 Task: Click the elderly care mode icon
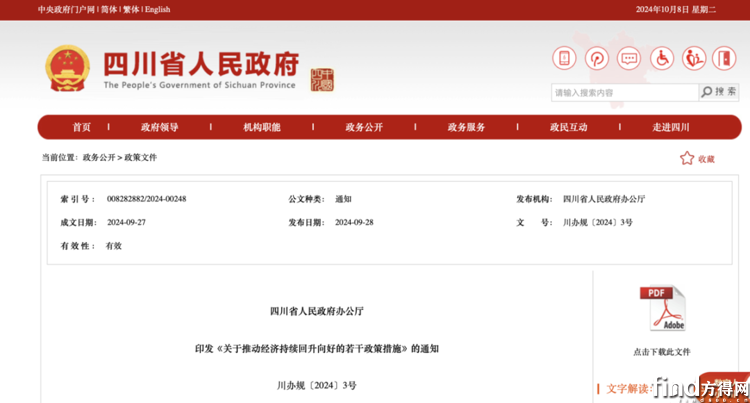(694, 59)
